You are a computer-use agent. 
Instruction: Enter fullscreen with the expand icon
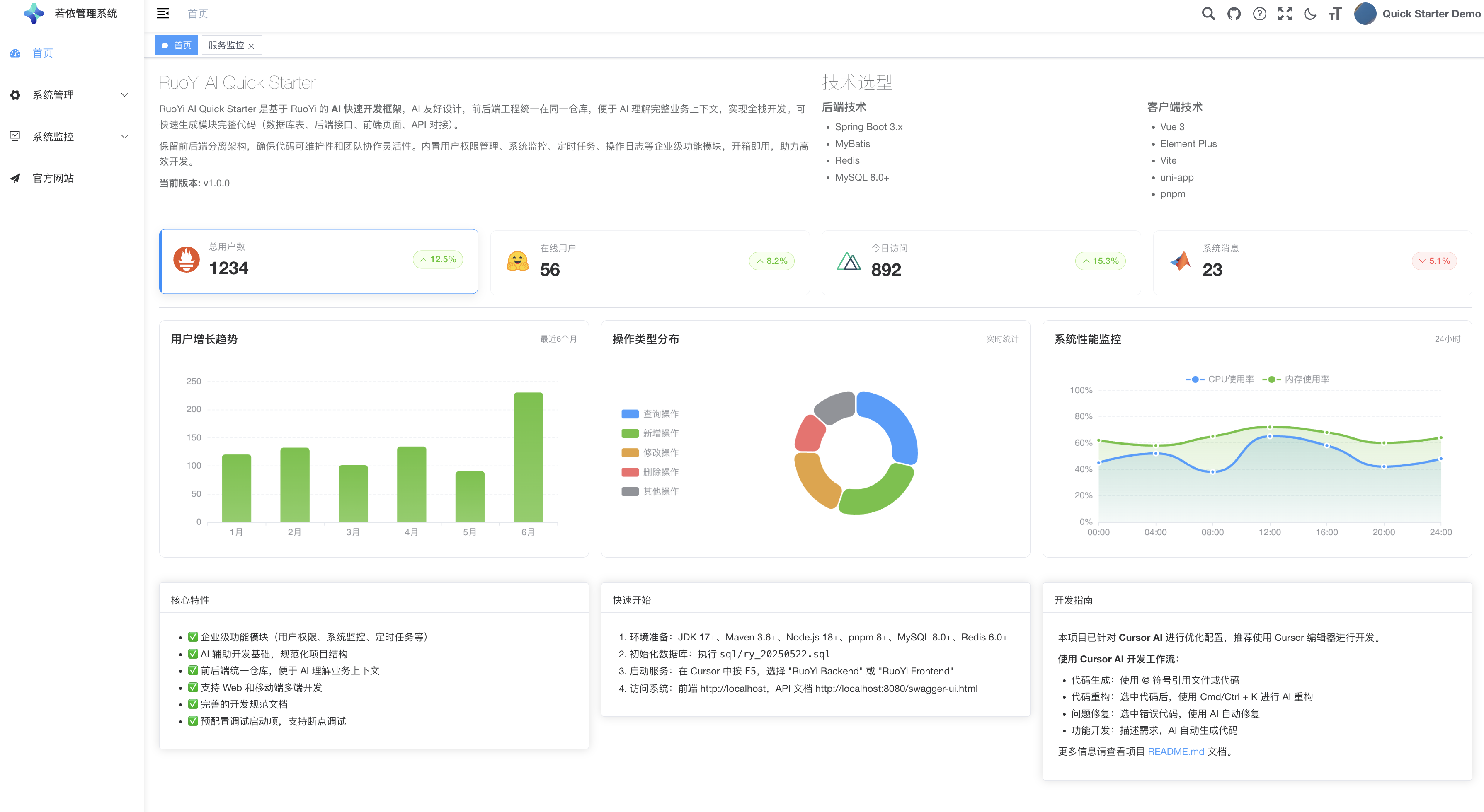(x=1285, y=14)
